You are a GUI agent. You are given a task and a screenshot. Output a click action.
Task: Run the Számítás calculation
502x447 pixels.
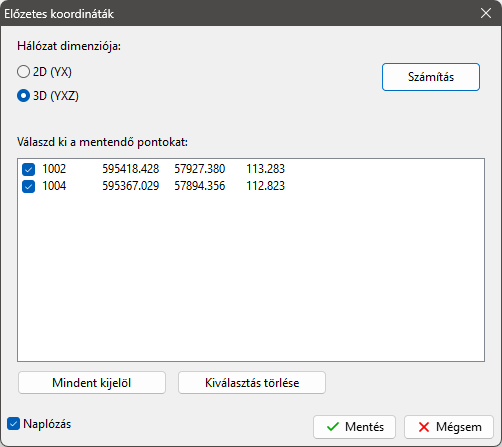(x=431, y=77)
